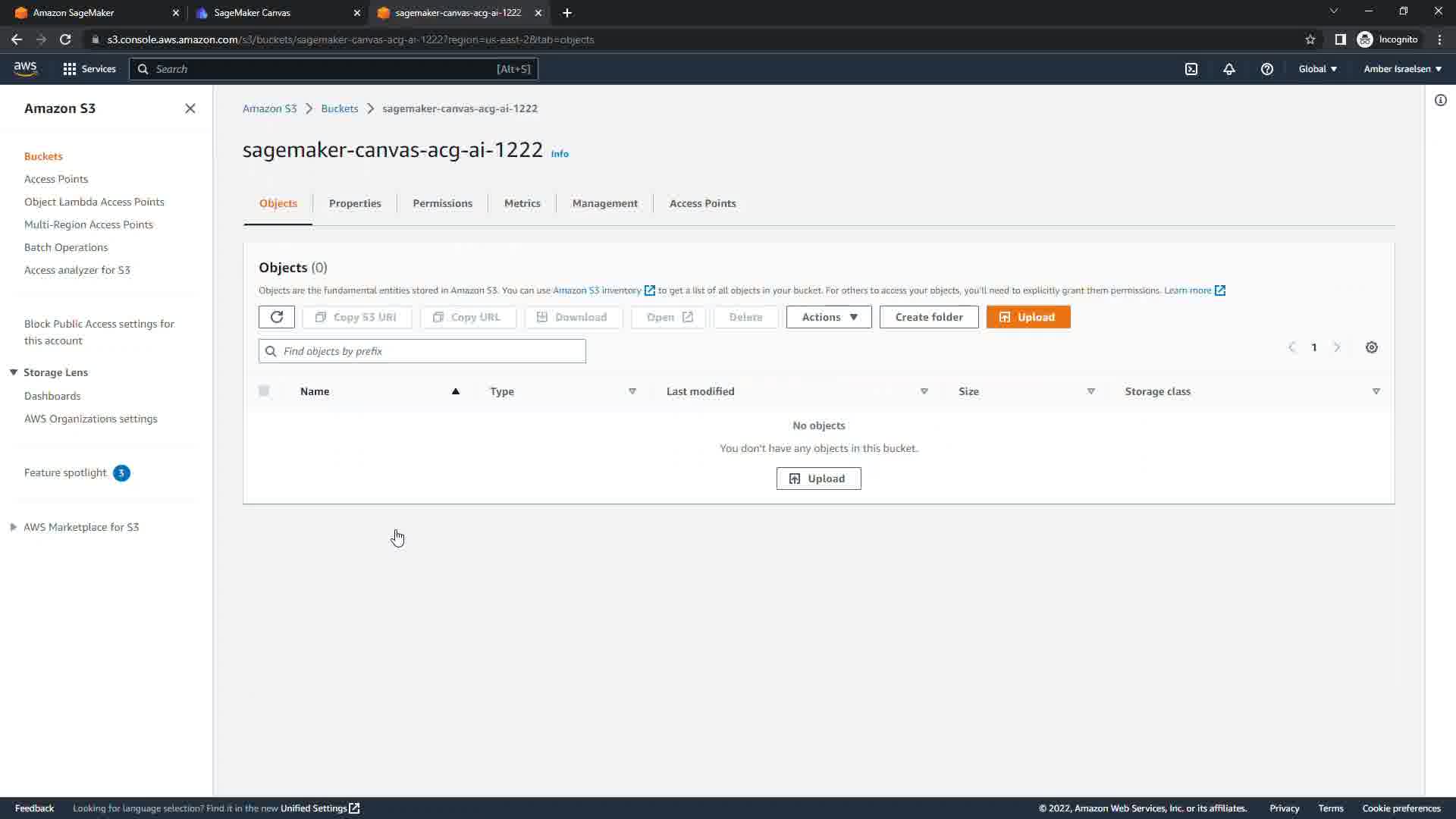Switch to the Properties tab
The height and width of the screenshot is (819, 1456).
tap(355, 203)
